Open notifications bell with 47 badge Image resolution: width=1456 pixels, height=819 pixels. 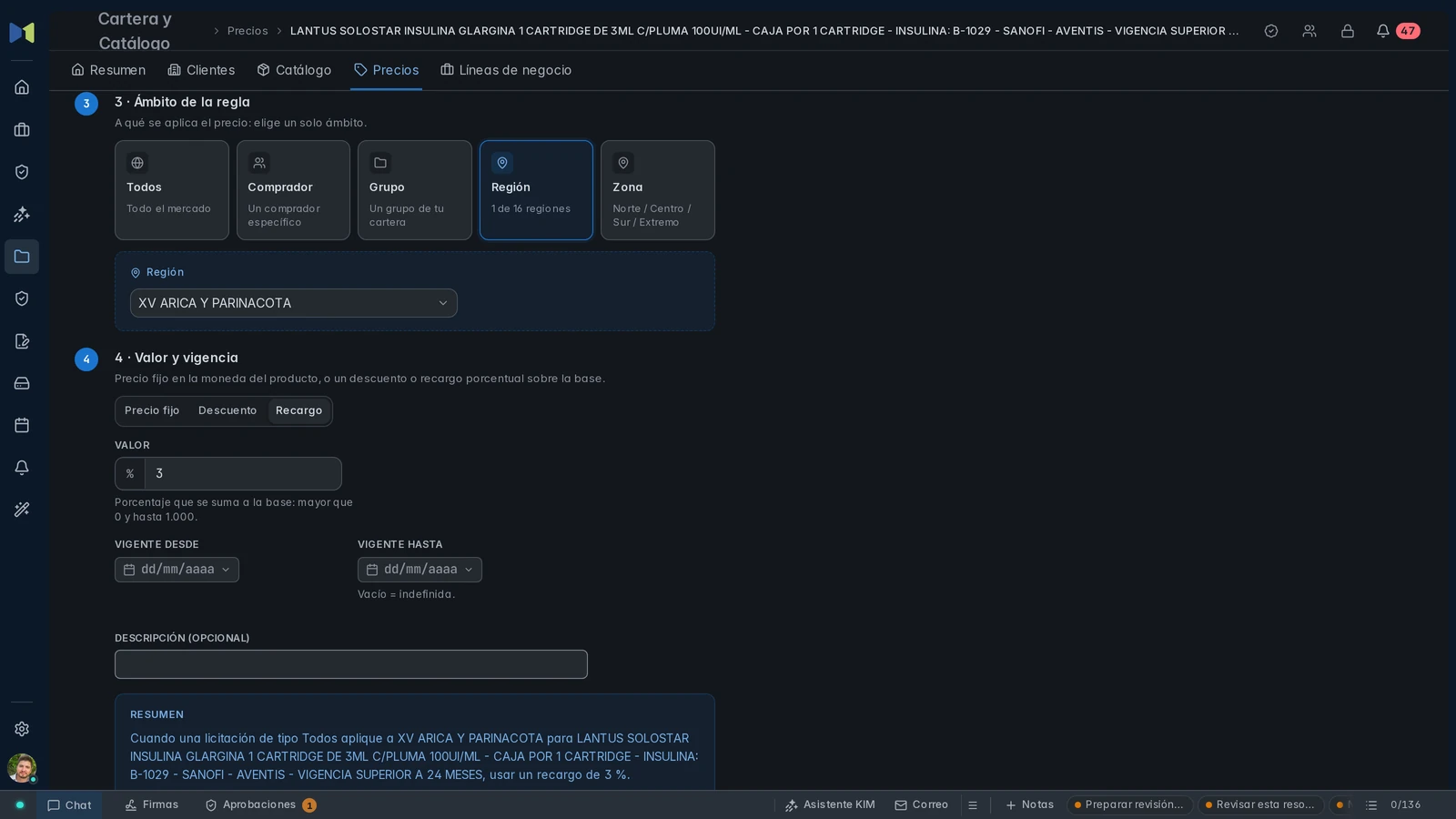pyautogui.click(x=1398, y=31)
